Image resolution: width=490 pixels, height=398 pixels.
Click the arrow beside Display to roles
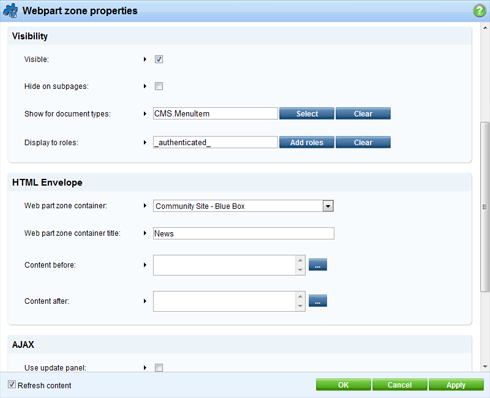pos(145,142)
